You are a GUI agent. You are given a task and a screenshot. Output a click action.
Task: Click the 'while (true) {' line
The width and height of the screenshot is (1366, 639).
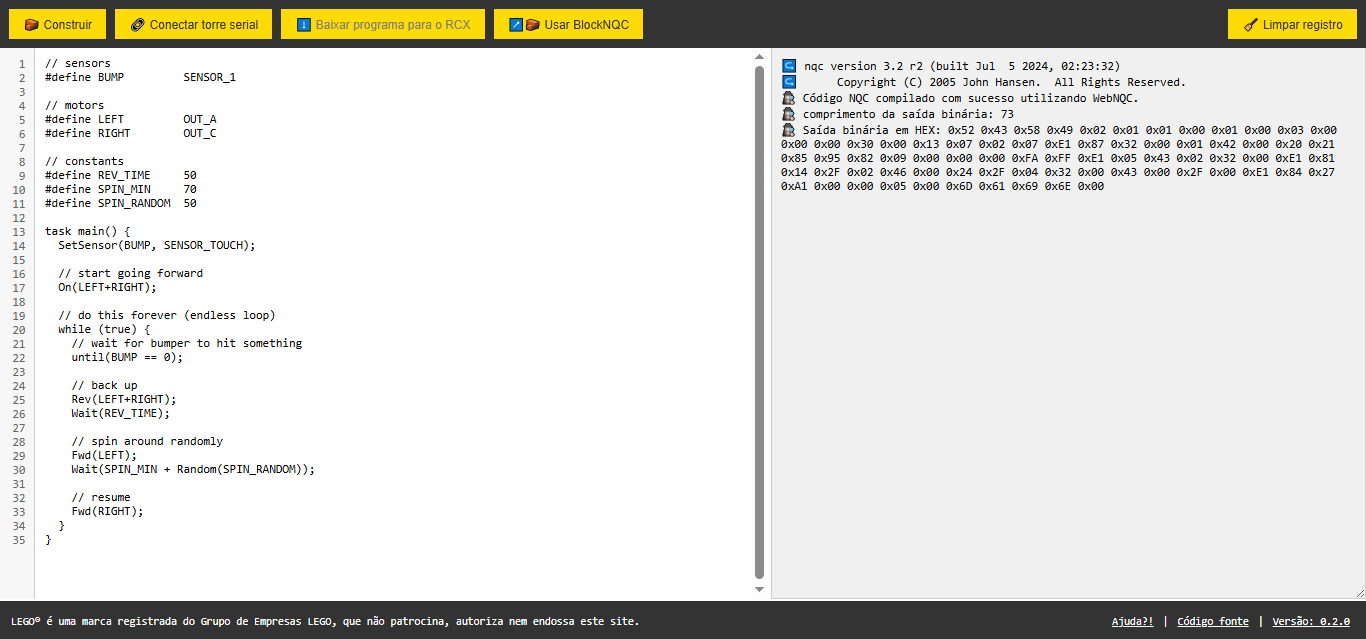(x=104, y=329)
